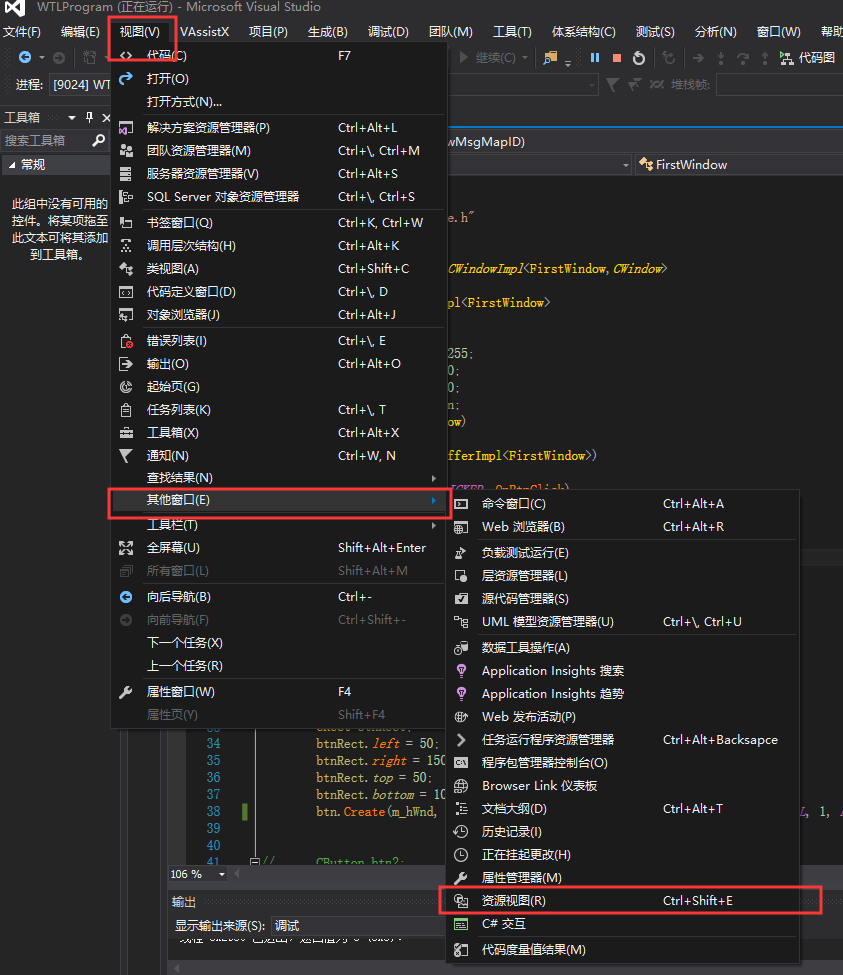Toggle the 工具箱 auto-hide pushpin
The image size is (843, 975).
[x=89, y=117]
